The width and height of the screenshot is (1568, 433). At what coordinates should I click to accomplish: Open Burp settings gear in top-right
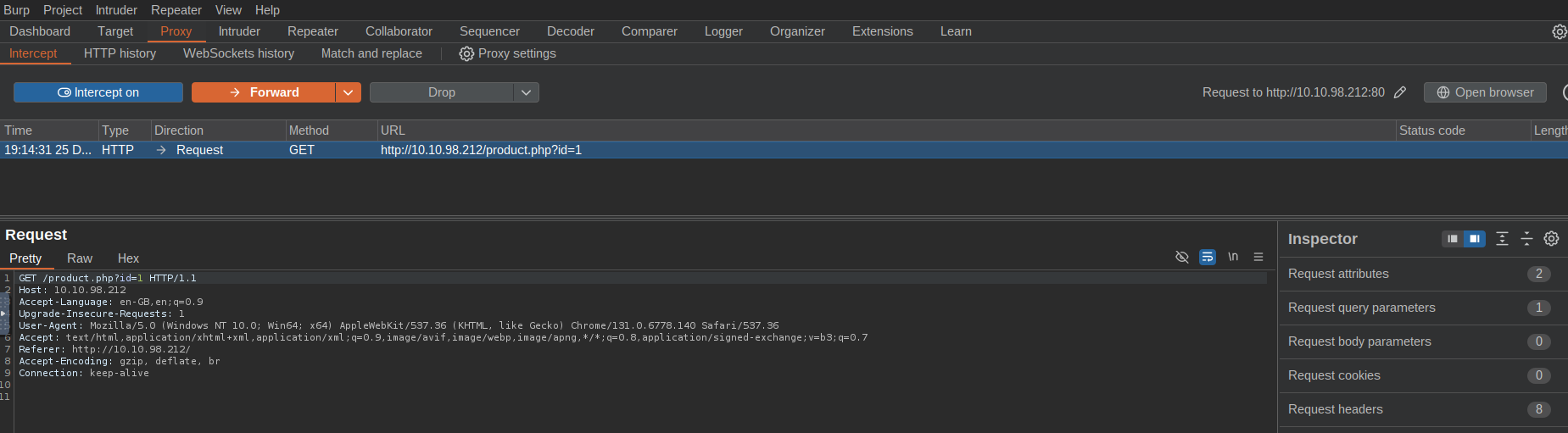1559,31
